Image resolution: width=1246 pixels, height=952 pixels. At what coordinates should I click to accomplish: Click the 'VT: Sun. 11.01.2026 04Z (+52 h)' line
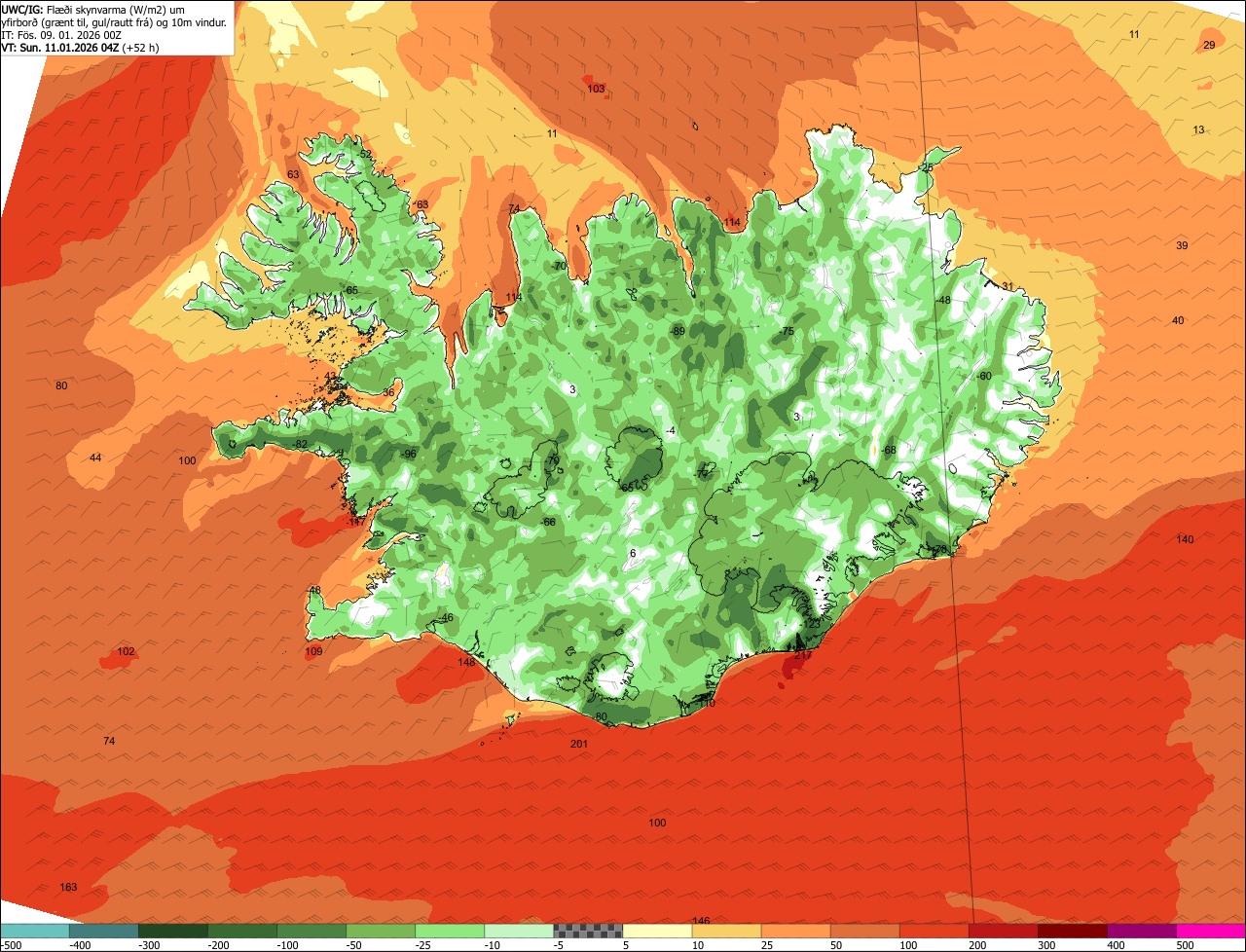pyautogui.click(x=81, y=47)
